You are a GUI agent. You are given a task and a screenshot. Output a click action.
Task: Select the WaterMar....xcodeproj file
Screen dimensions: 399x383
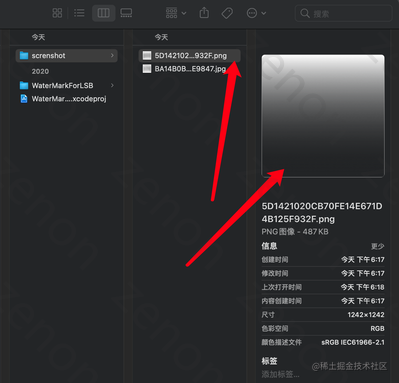[x=67, y=99]
